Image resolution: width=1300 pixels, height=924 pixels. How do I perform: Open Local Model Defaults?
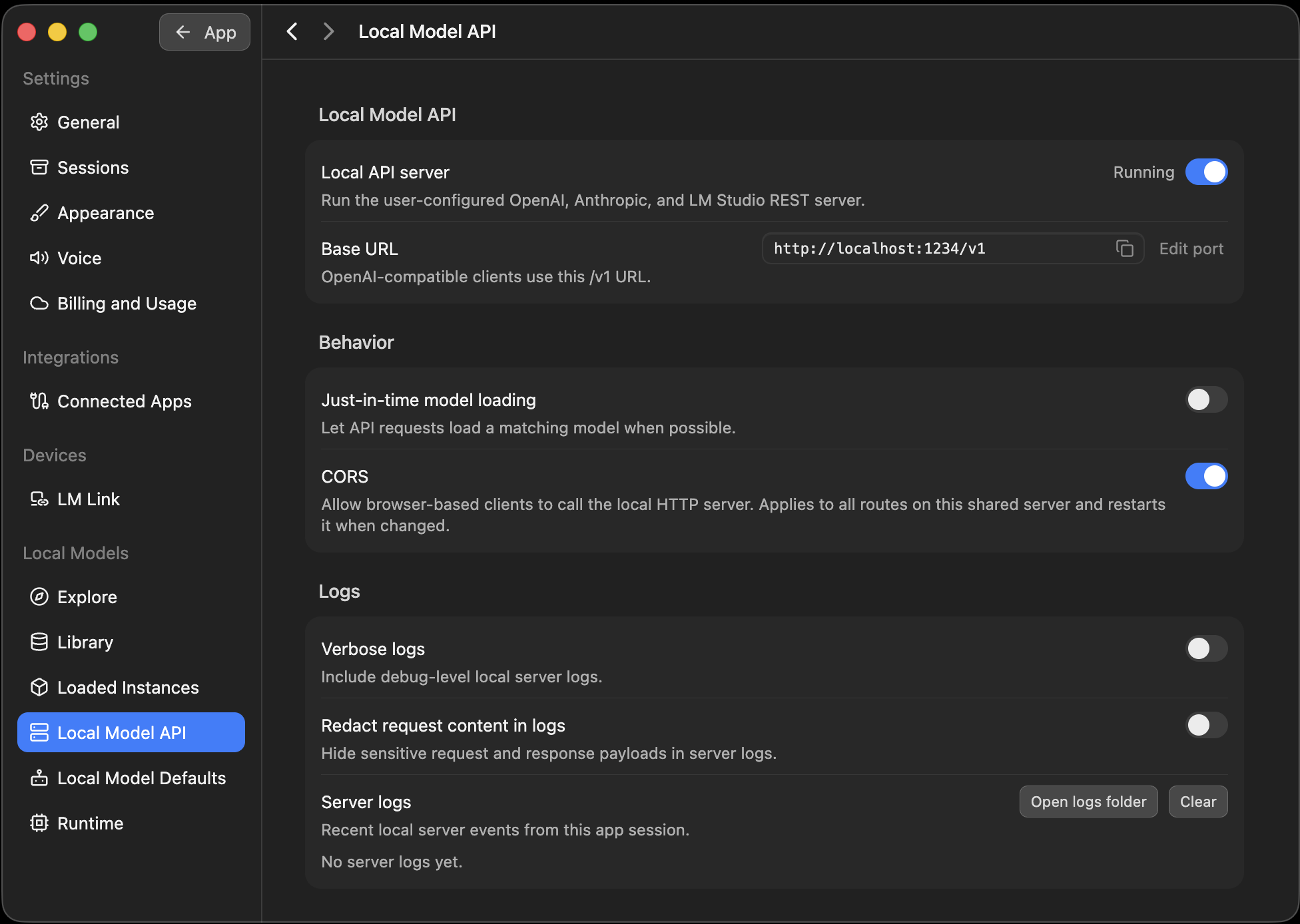(x=131, y=778)
